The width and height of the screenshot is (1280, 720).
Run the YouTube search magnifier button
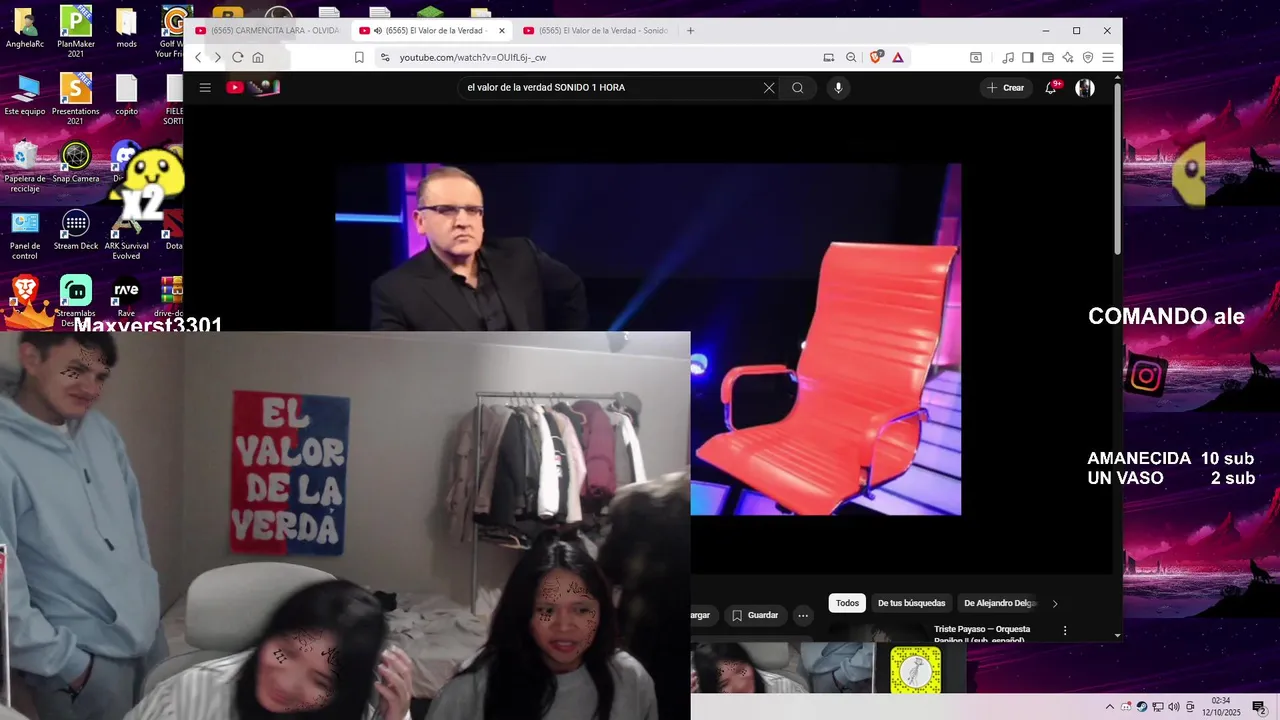pos(798,88)
